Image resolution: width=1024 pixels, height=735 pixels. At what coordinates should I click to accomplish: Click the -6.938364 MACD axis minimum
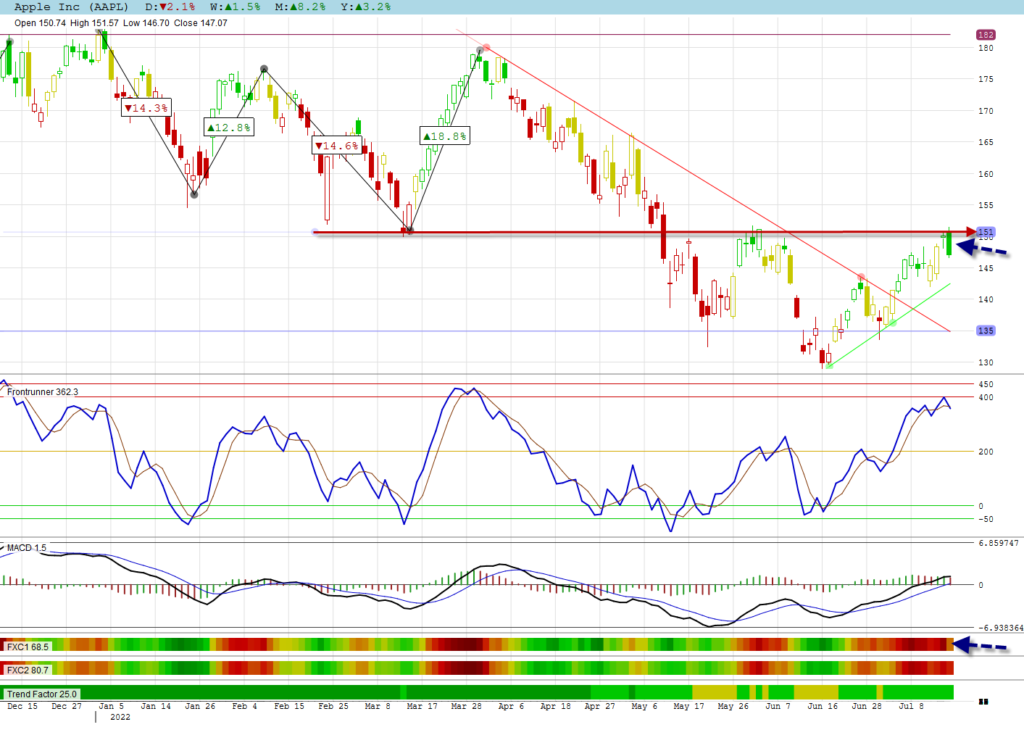1000,628
